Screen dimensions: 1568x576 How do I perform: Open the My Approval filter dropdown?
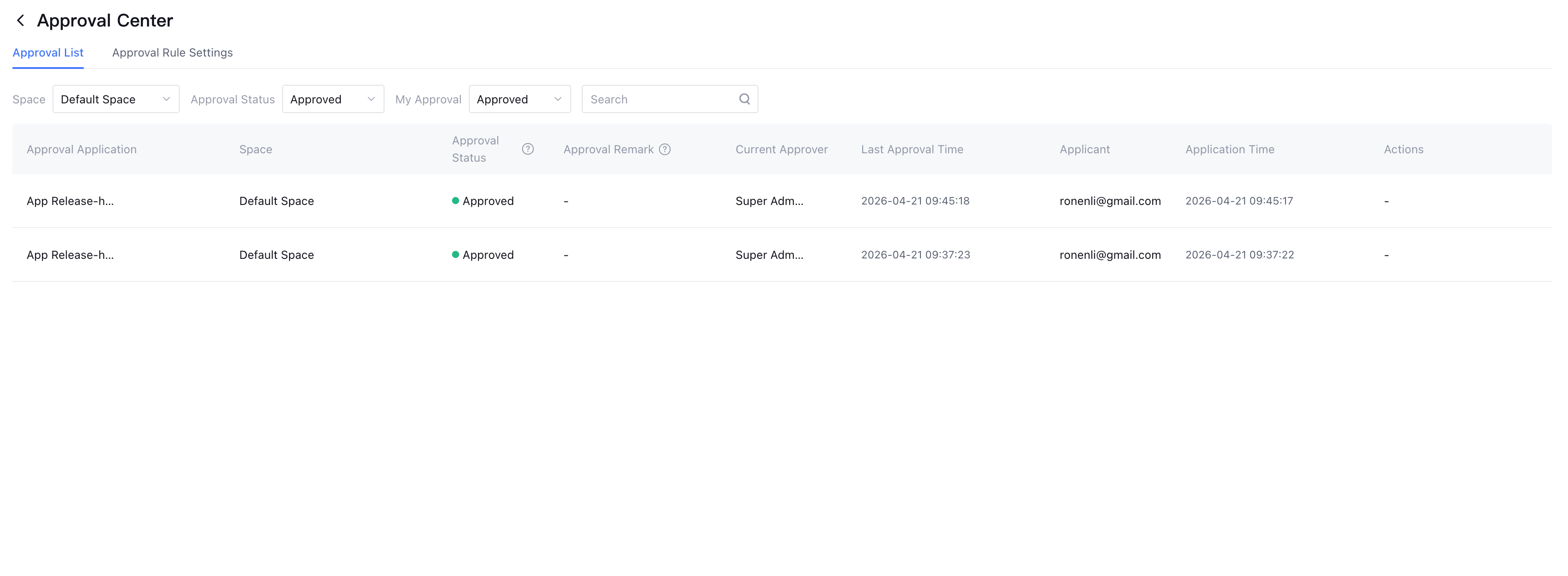coord(519,99)
